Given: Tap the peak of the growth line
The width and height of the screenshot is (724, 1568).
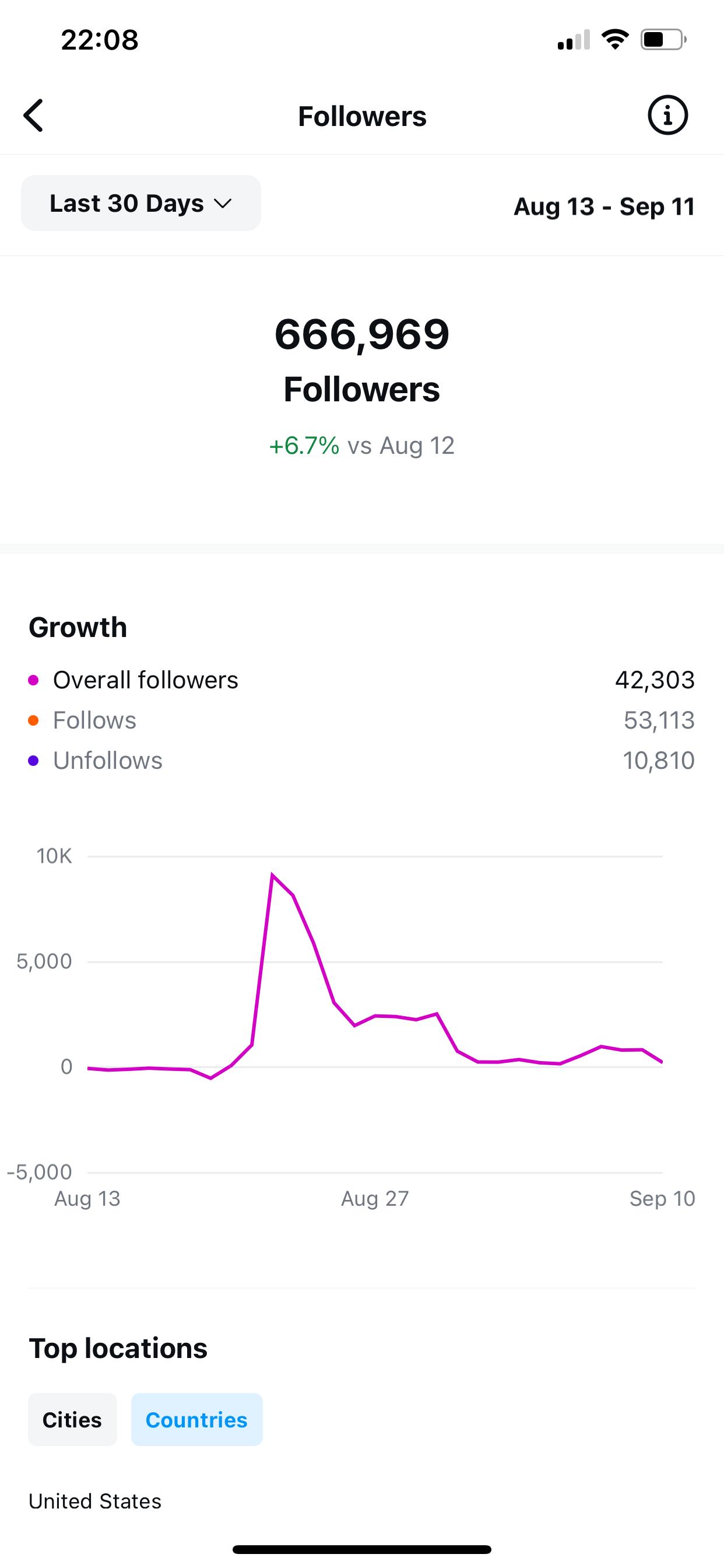Looking at the screenshot, I should [273, 876].
